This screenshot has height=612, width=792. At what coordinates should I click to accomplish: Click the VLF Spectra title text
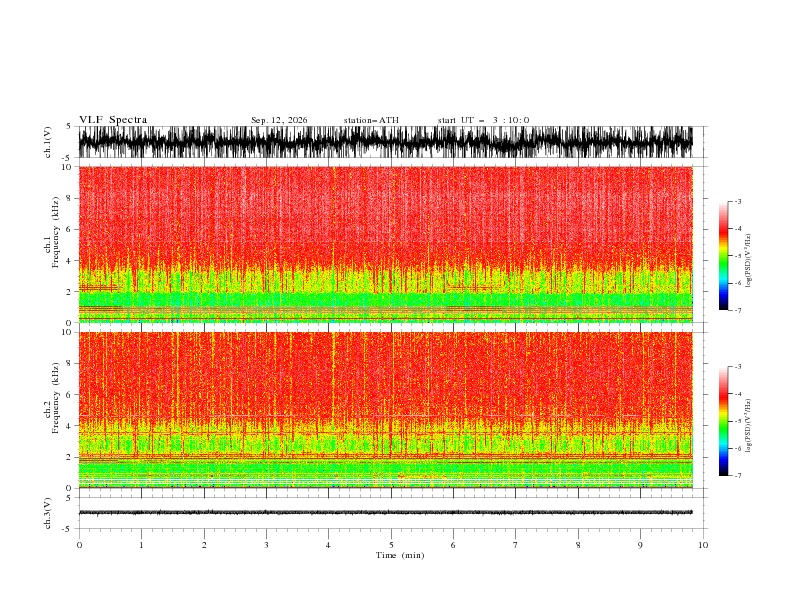coord(113,120)
